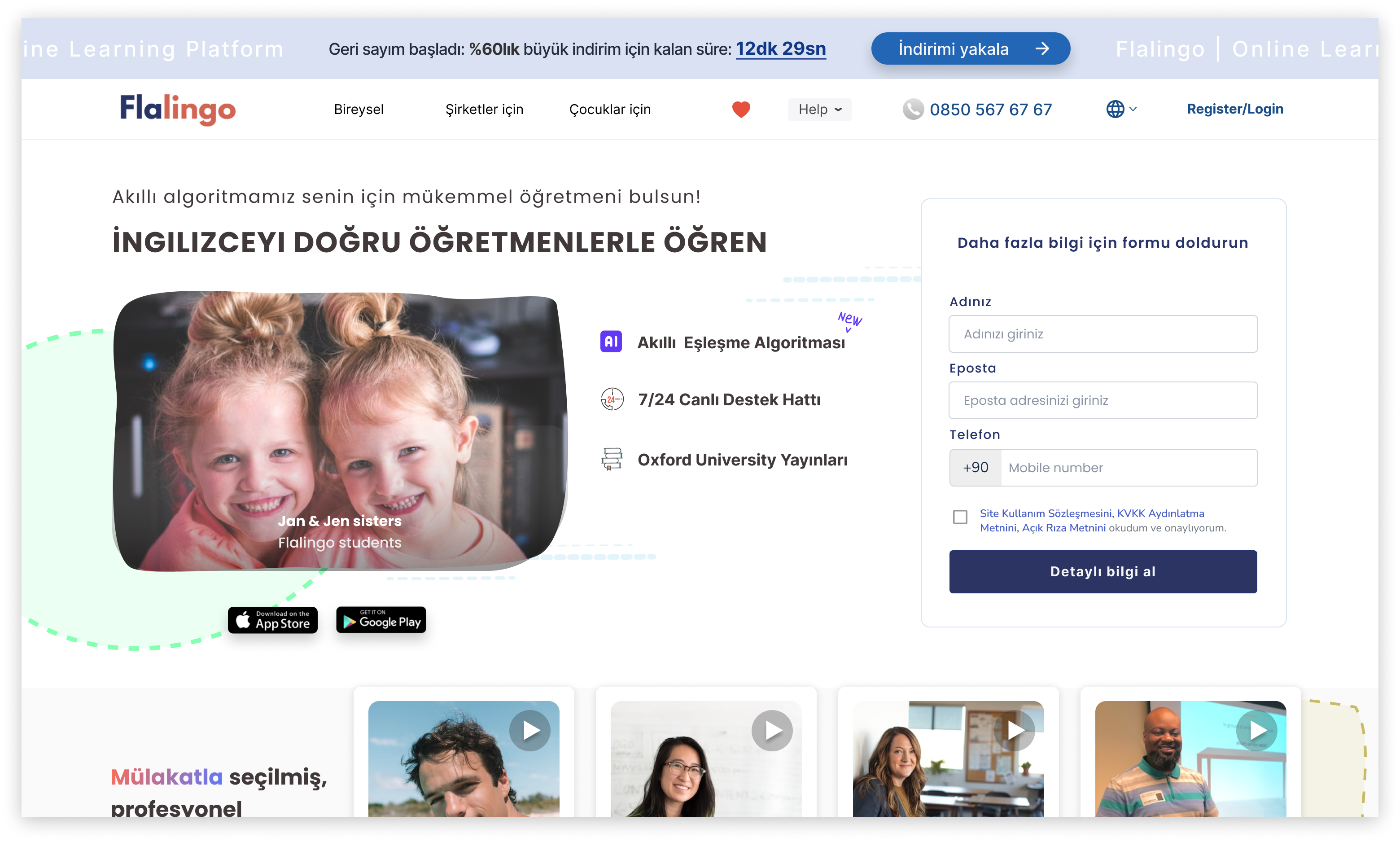Open the App Store download badge

(x=273, y=620)
